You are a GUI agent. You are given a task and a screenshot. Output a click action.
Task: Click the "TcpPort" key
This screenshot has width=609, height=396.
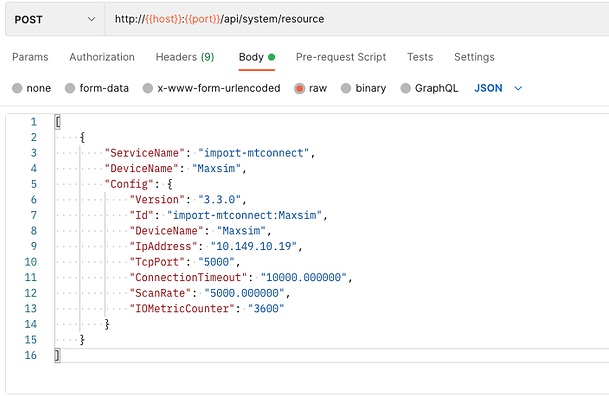(x=157, y=262)
